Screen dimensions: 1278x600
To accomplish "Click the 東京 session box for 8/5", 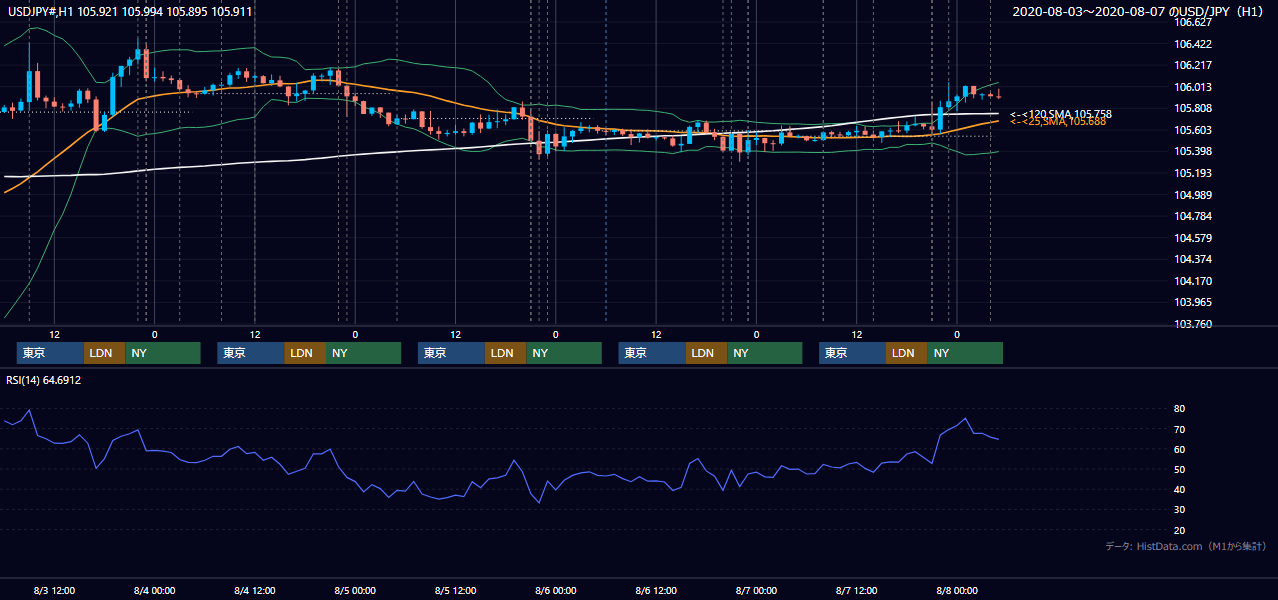I will (x=451, y=353).
